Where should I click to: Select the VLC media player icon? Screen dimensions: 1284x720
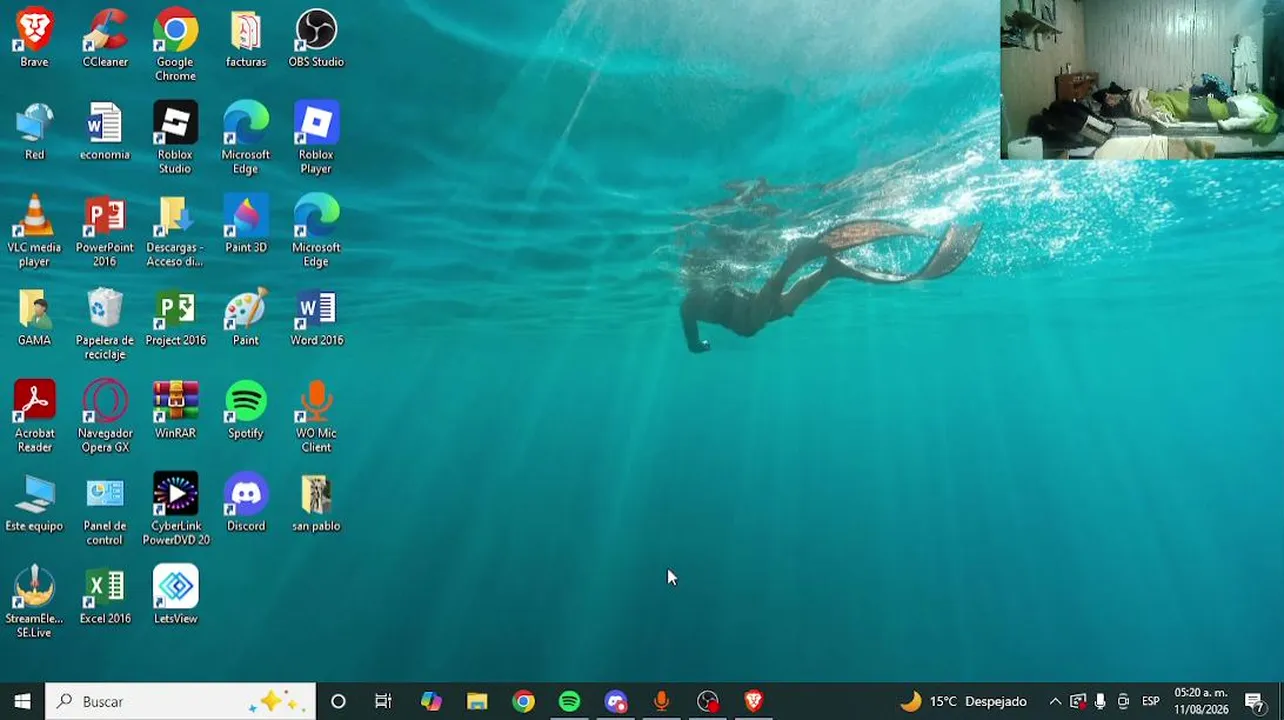34,231
